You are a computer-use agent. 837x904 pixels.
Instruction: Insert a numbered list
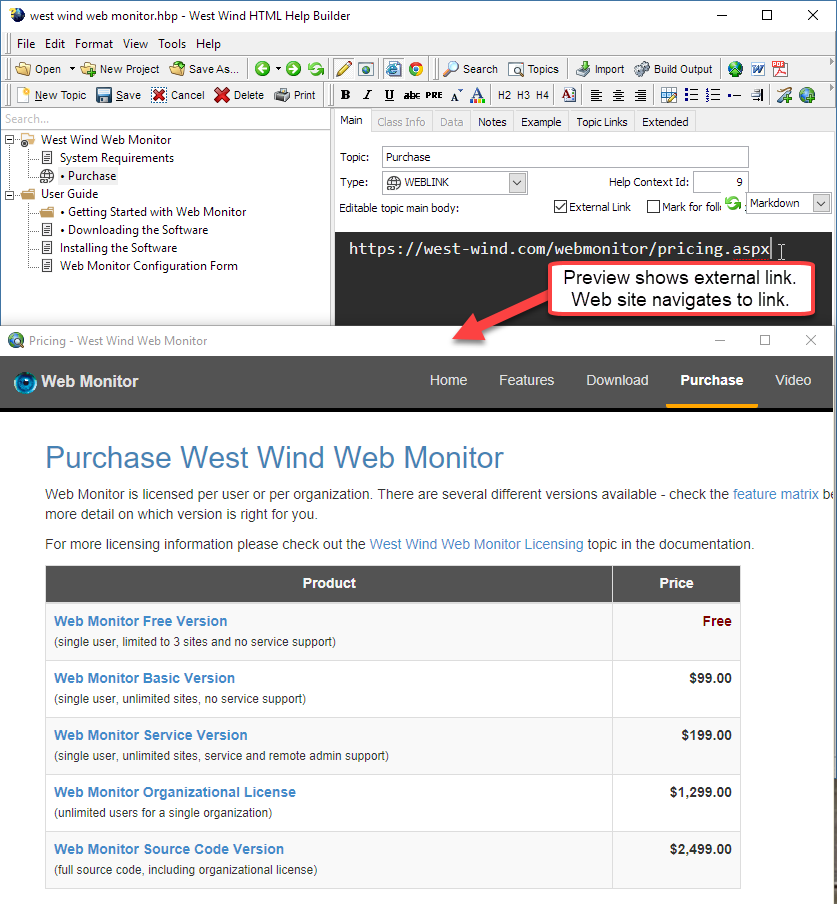[x=713, y=95]
